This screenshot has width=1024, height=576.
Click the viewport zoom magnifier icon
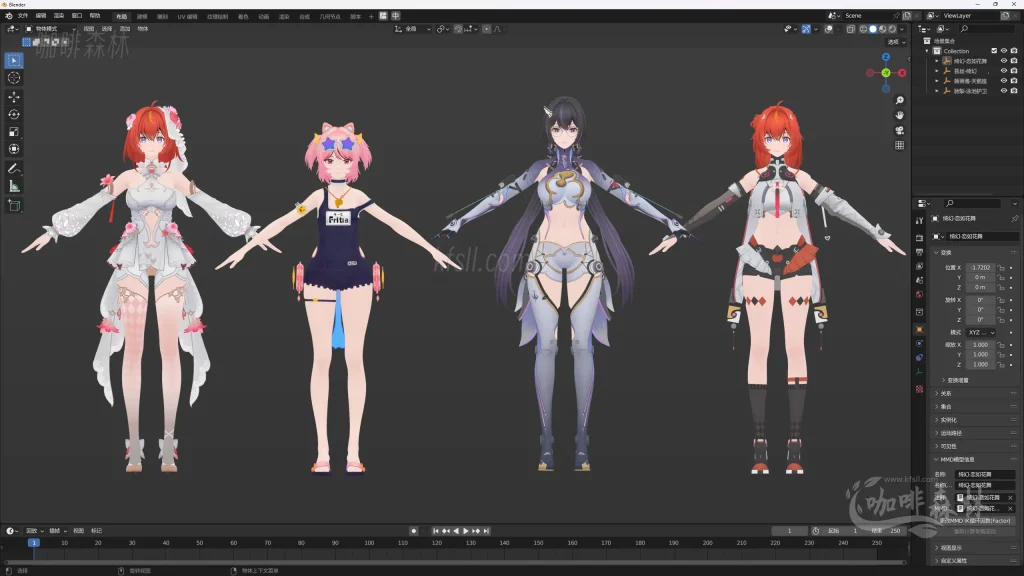(899, 100)
